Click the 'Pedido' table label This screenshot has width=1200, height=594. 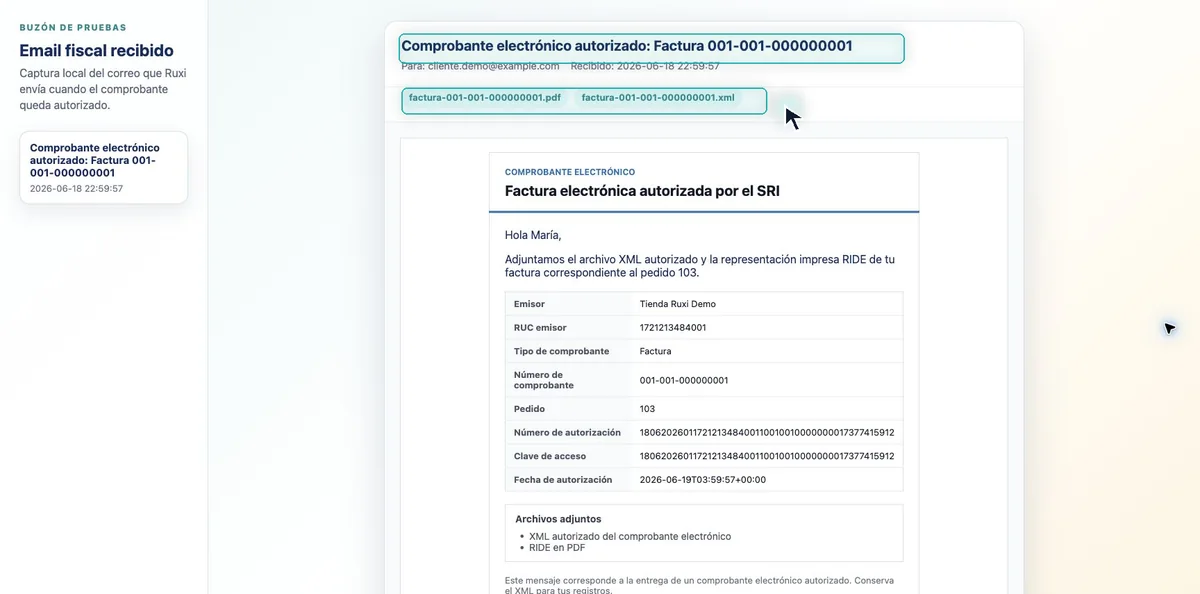point(529,409)
